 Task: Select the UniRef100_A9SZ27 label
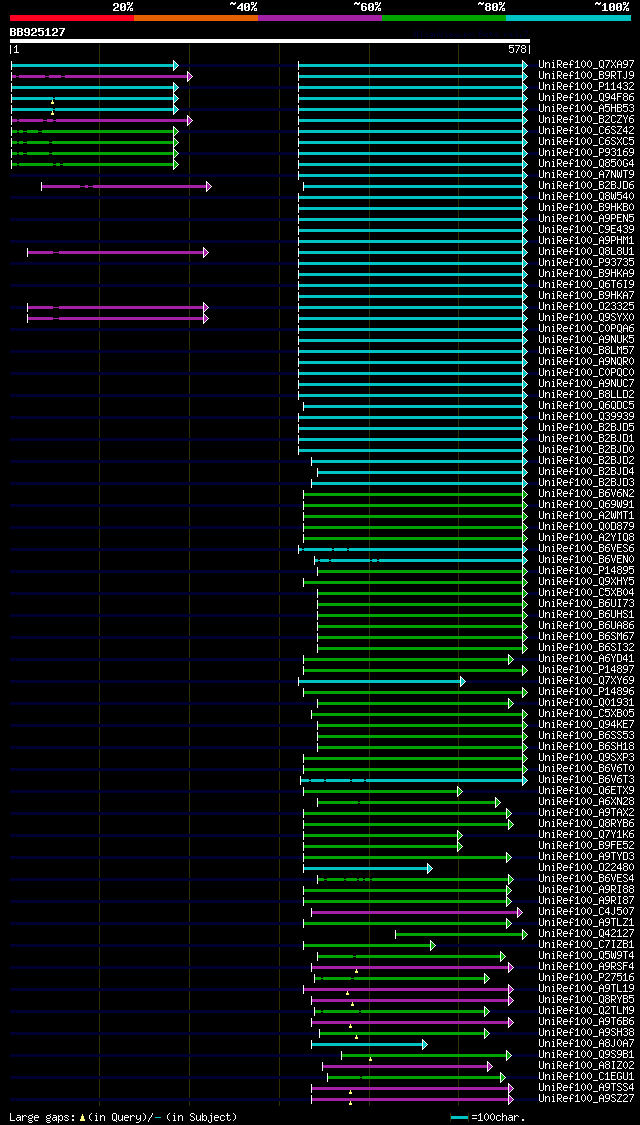[x=586, y=1098]
